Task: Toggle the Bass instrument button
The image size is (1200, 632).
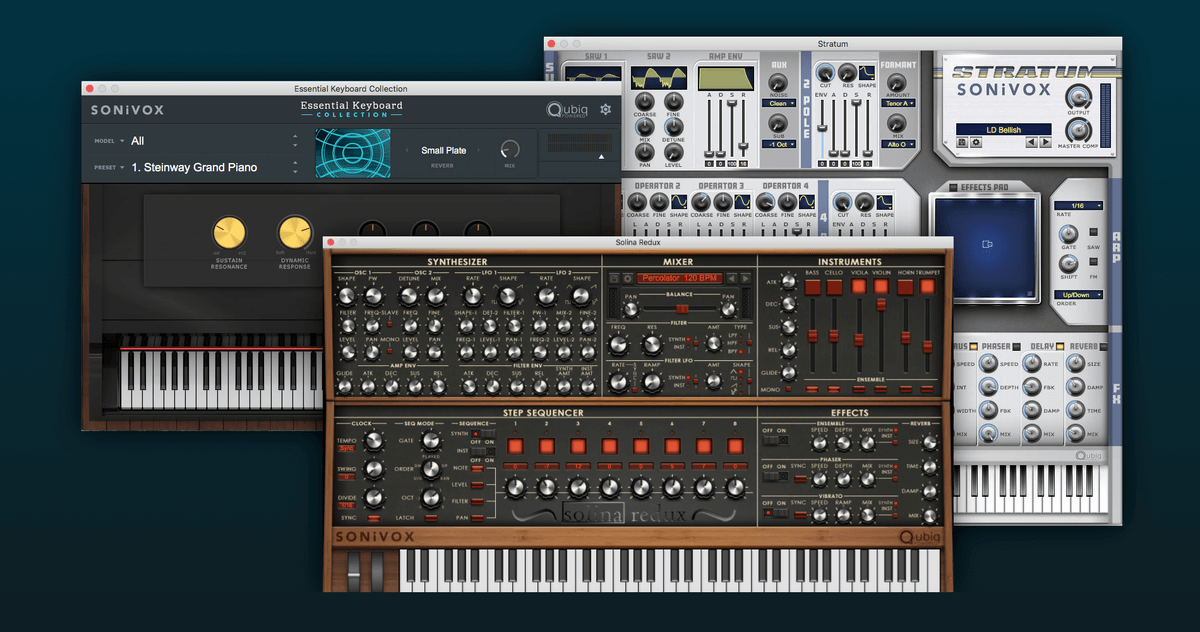Action: tap(814, 287)
